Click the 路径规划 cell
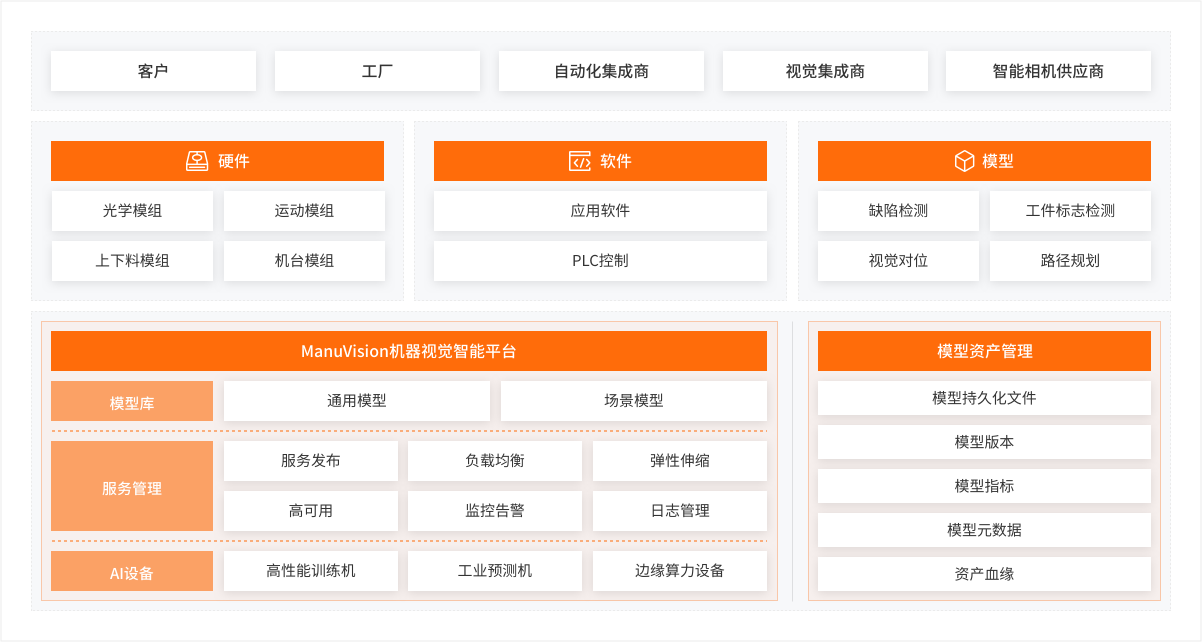Viewport: 1202px width, 642px height. pos(1071,261)
